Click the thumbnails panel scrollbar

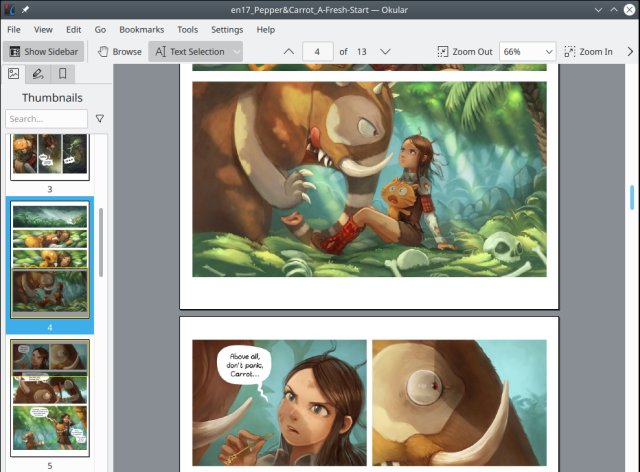point(101,243)
